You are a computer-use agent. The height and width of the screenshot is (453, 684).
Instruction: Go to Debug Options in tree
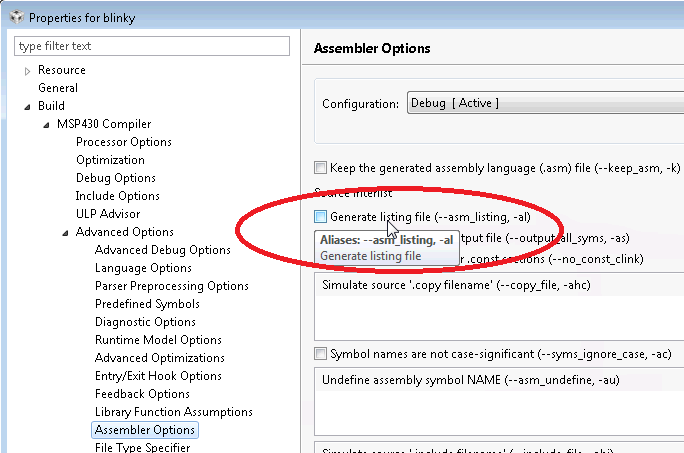[115, 178]
